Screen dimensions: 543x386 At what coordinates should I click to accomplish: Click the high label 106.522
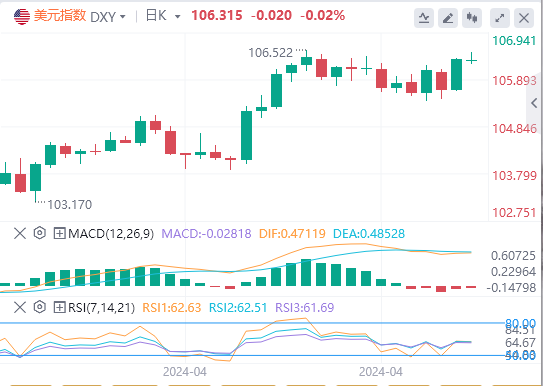click(x=270, y=53)
